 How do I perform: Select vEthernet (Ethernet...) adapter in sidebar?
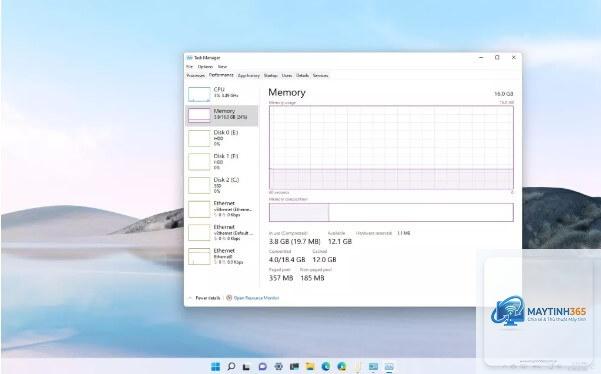click(x=222, y=209)
